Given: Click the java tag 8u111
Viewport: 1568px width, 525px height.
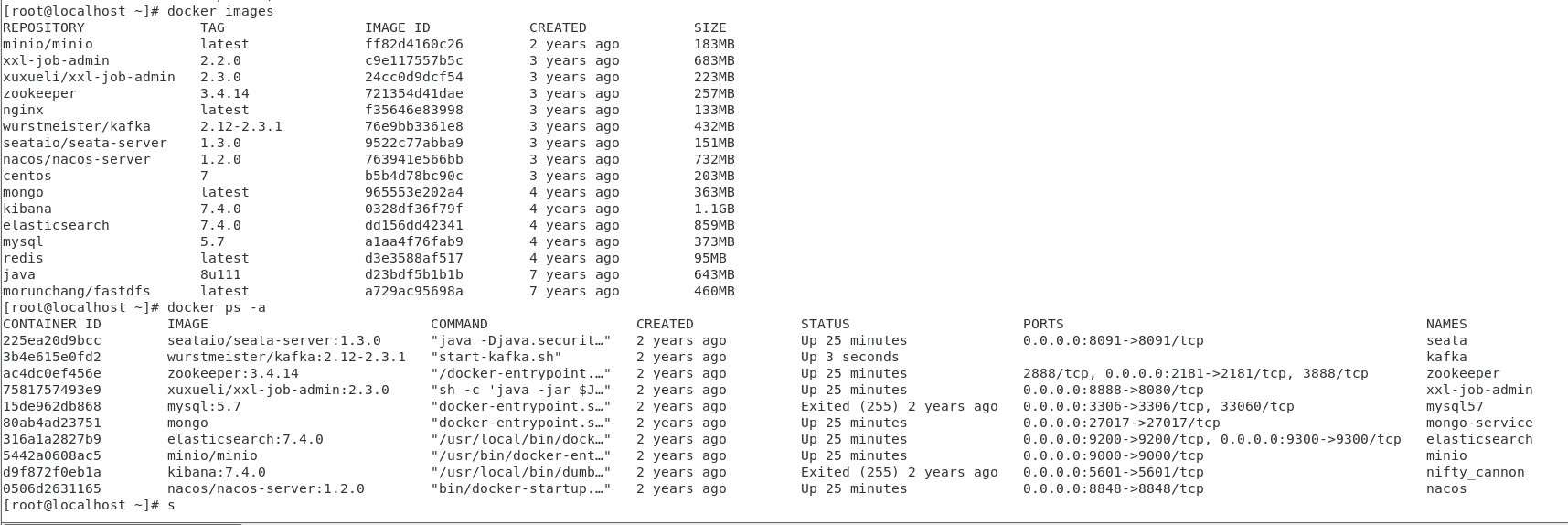Looking at the screenshot, I should [x=220, y=274].
